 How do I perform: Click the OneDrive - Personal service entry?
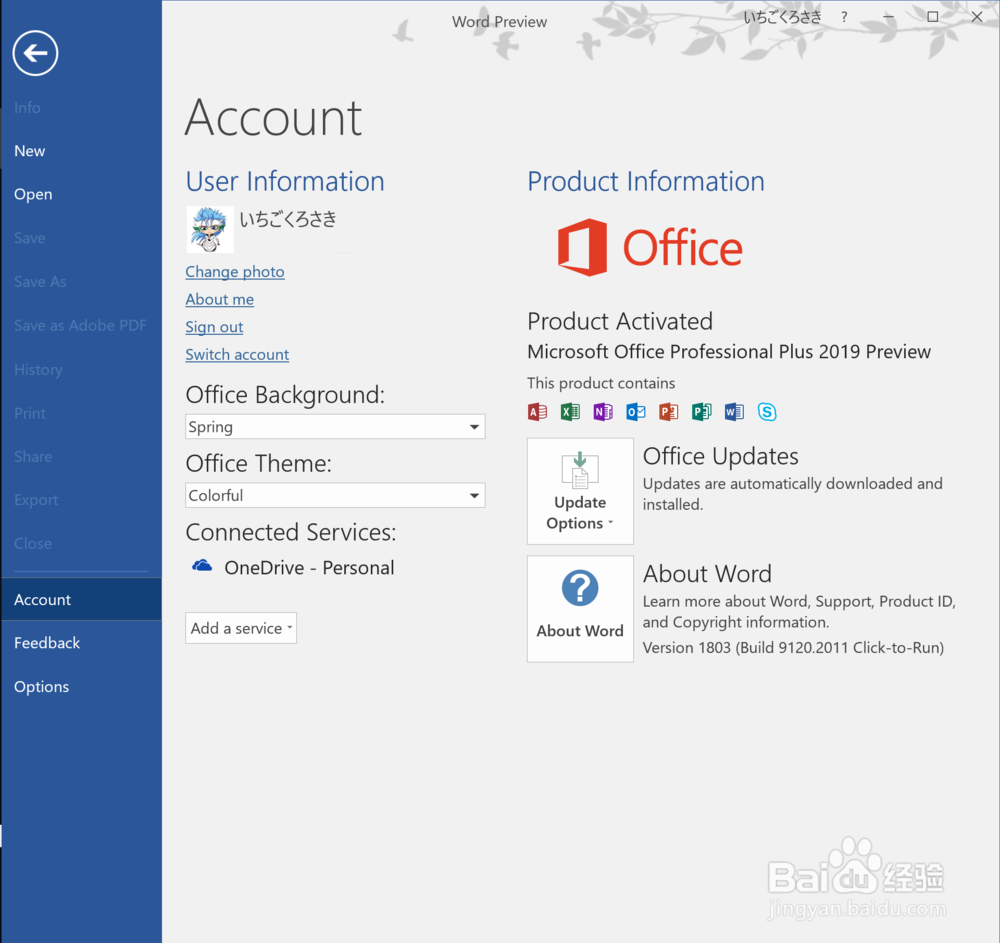click(293, 567)
